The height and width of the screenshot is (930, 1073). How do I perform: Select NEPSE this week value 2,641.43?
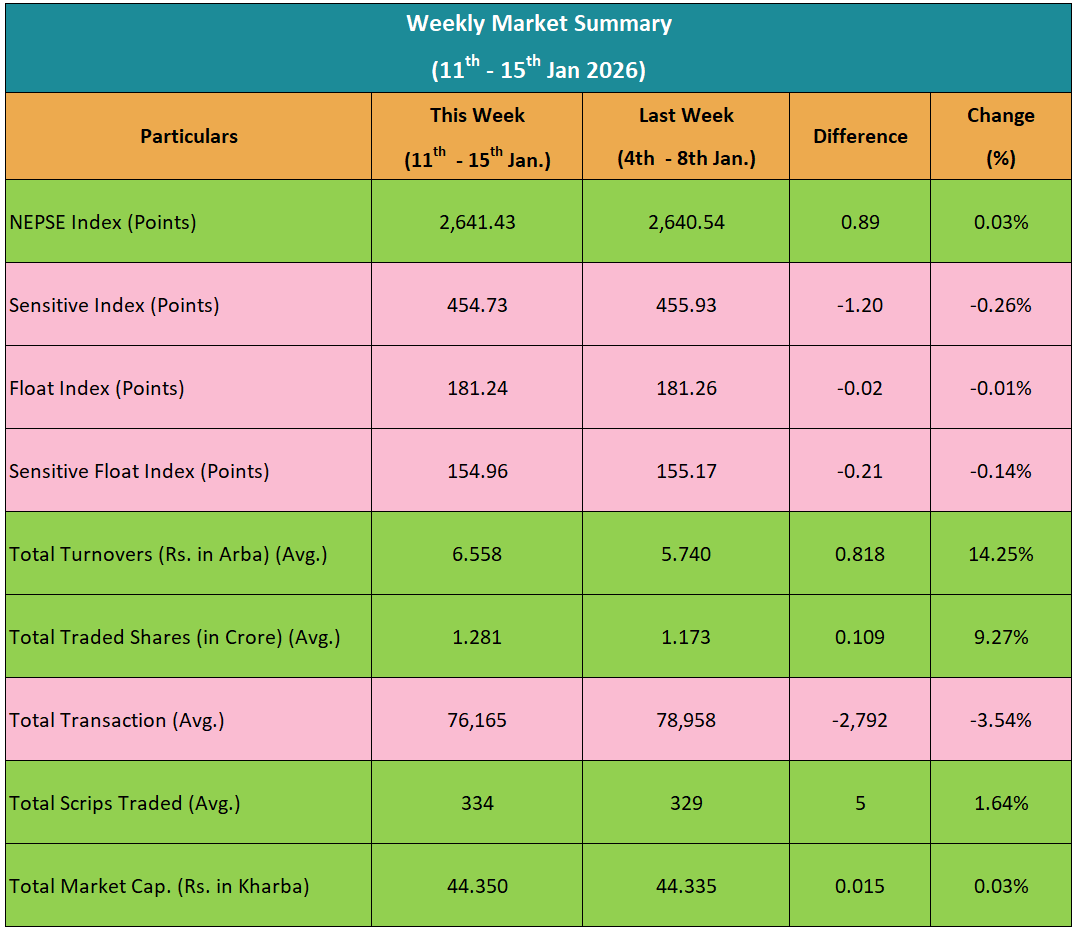[477, 222]
